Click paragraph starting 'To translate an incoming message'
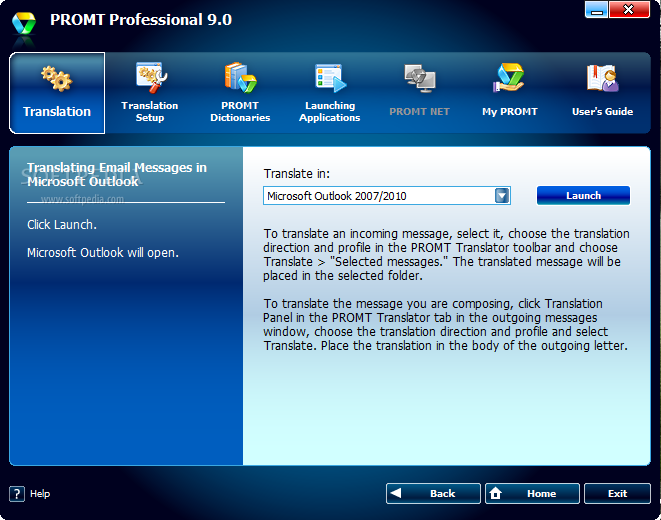Viewport: 661px width, 520px height. click(446, 255)
